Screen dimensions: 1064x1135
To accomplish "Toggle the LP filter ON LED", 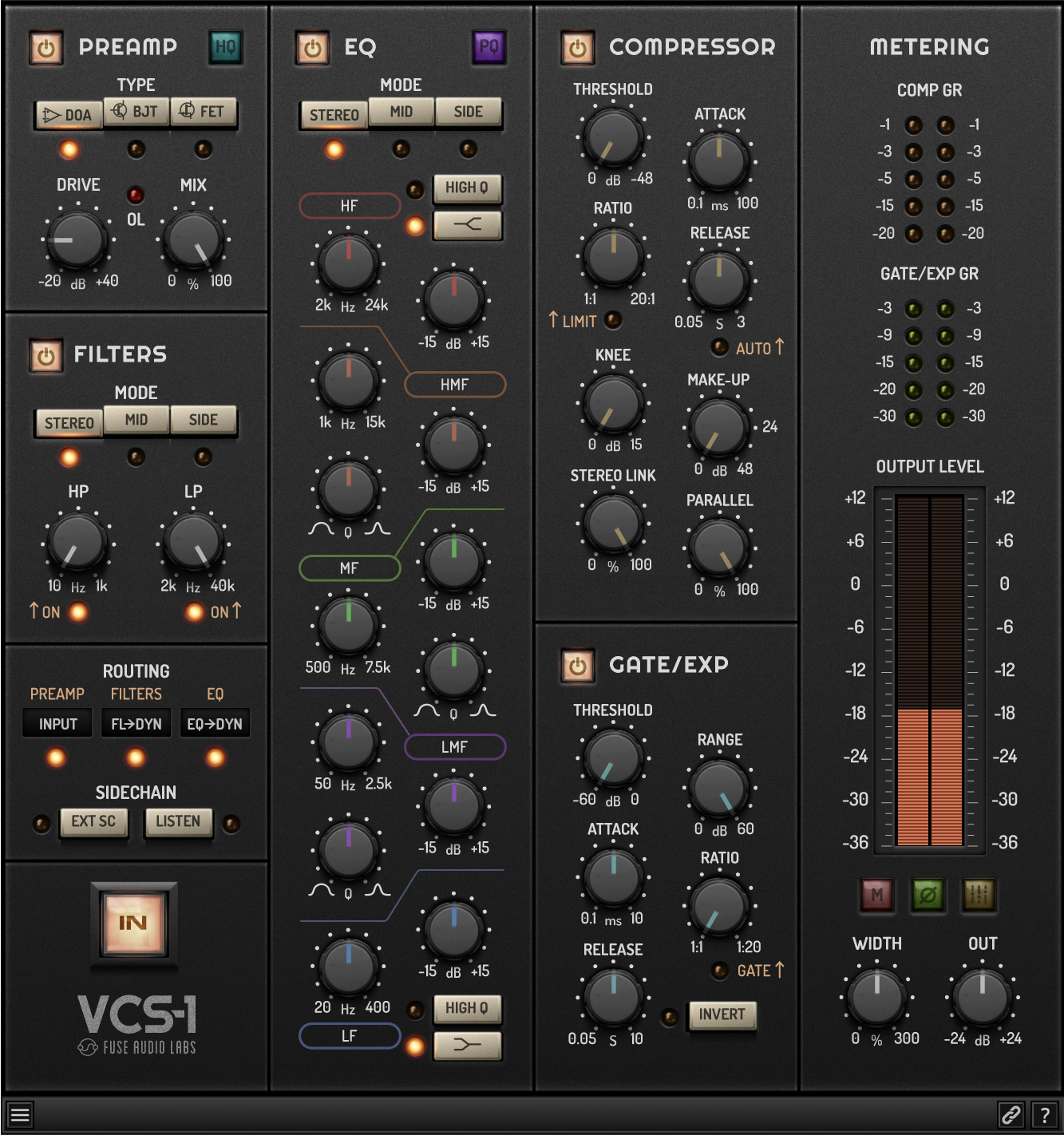I will [194, 612].
